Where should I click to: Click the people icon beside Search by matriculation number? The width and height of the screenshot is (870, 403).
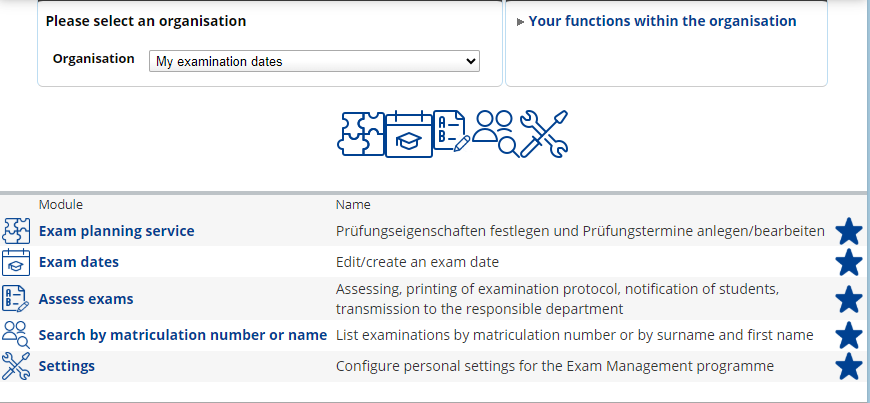click(16, 335)
